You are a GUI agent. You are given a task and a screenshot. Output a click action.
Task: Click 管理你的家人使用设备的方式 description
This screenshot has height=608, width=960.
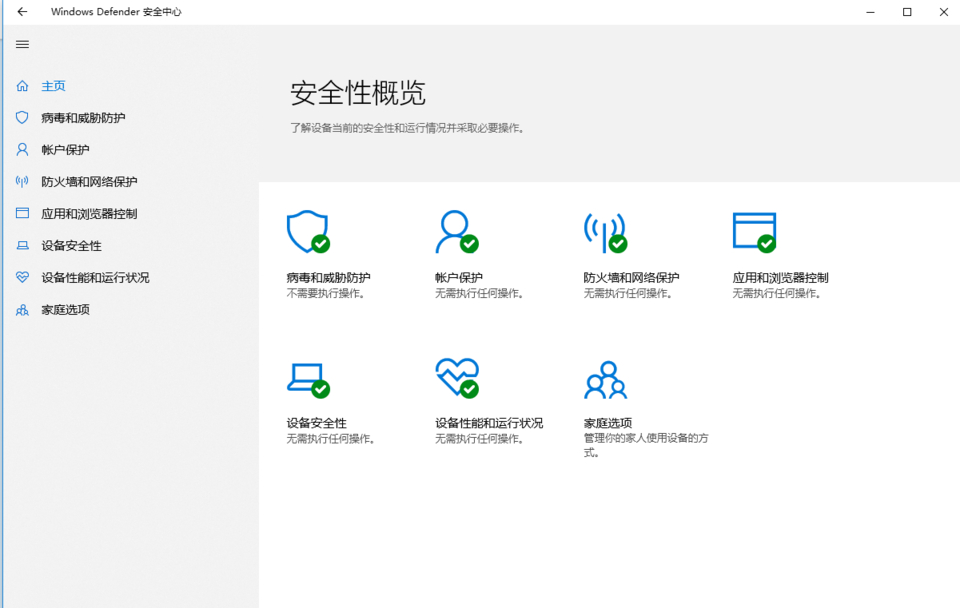tap(646, 446)
